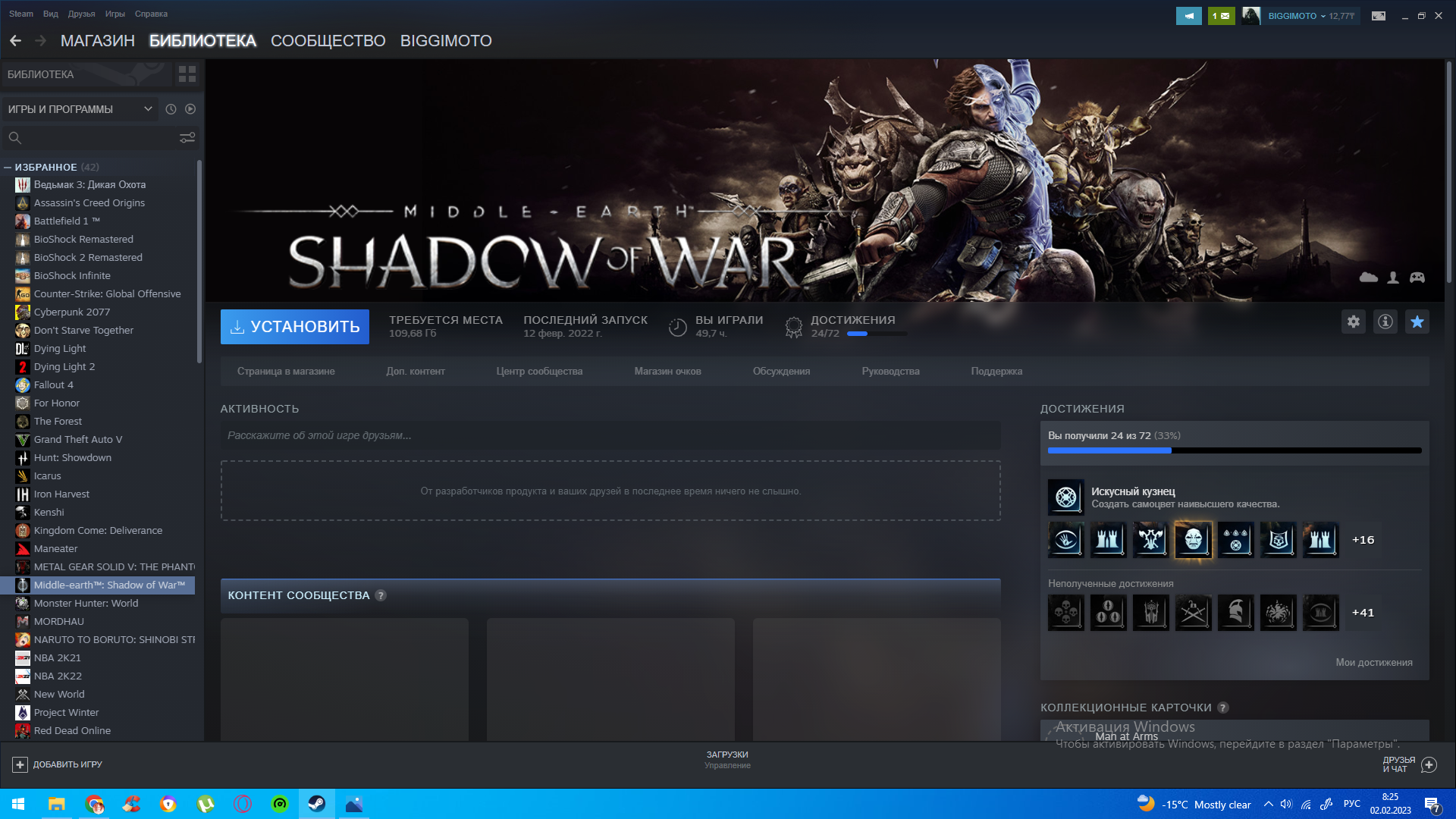Click the Добавить игру plus icon
Image resolution: width=1456 pixels, height=819 pixels.
(20, 764)
